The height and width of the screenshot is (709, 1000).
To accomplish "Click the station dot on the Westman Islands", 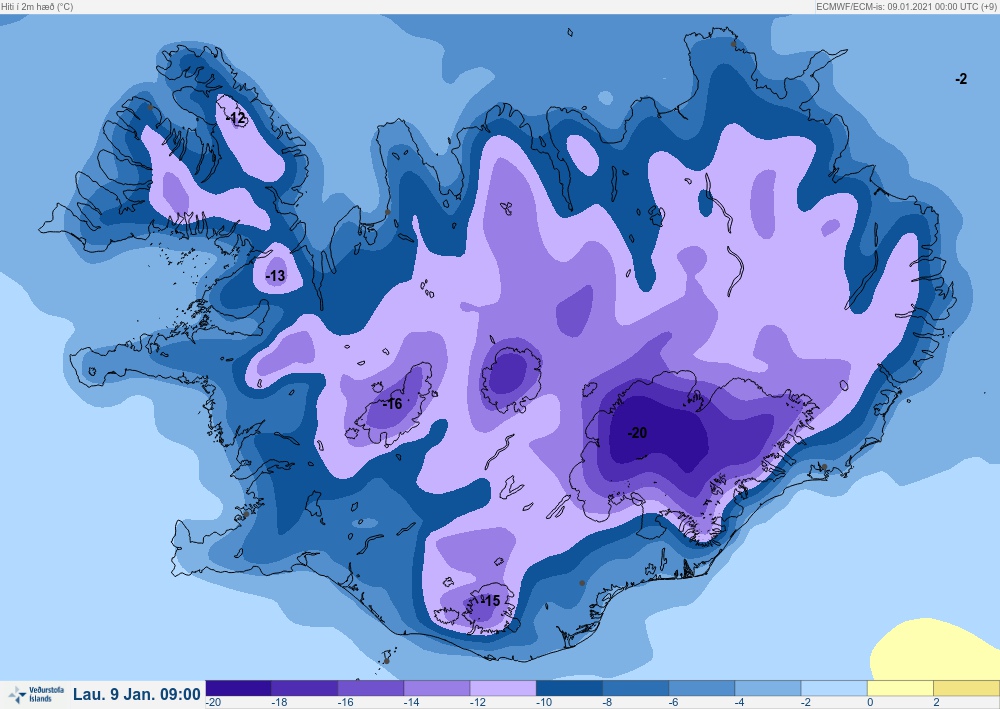I will click(x=386, y=661).
